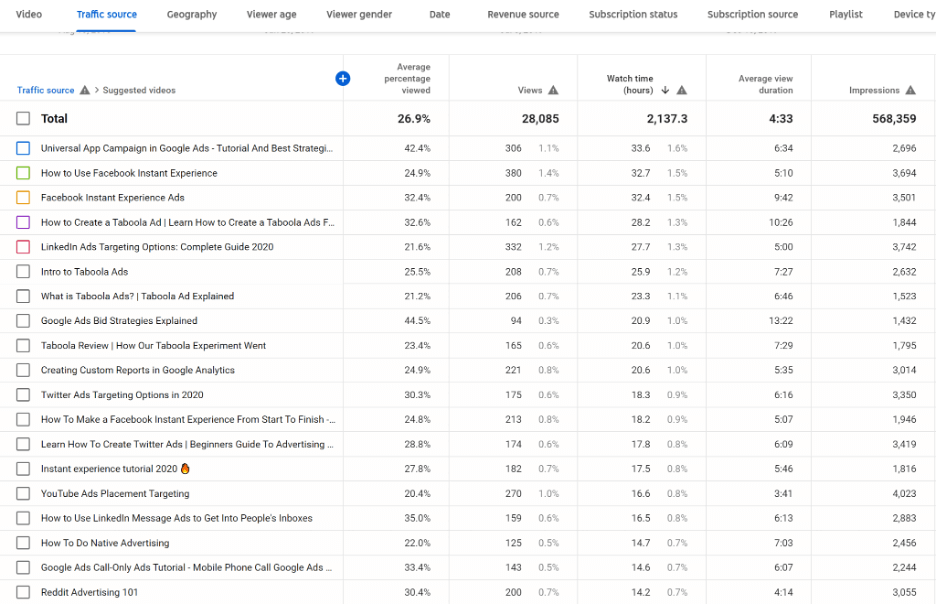Sort by the Views column header
The image size is (936, 604).
[530, 90]
